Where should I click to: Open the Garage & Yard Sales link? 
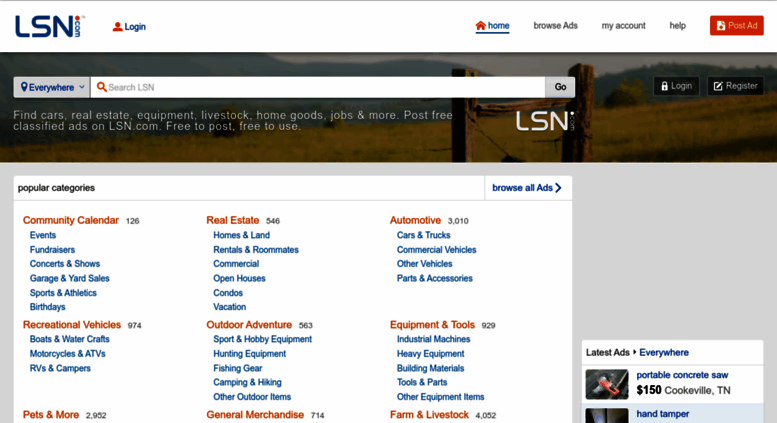[69, 278]
